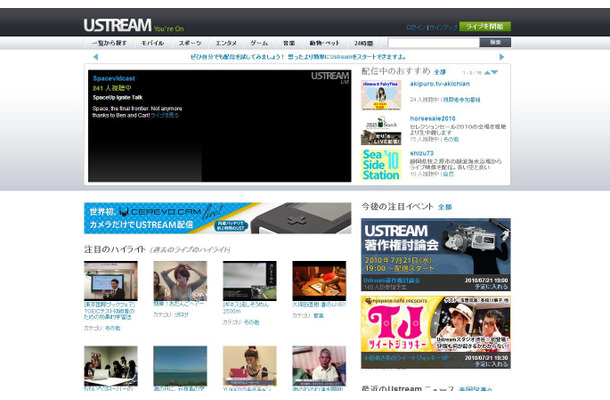Open the sign up link in the header
610x400 pixels.
443,28
